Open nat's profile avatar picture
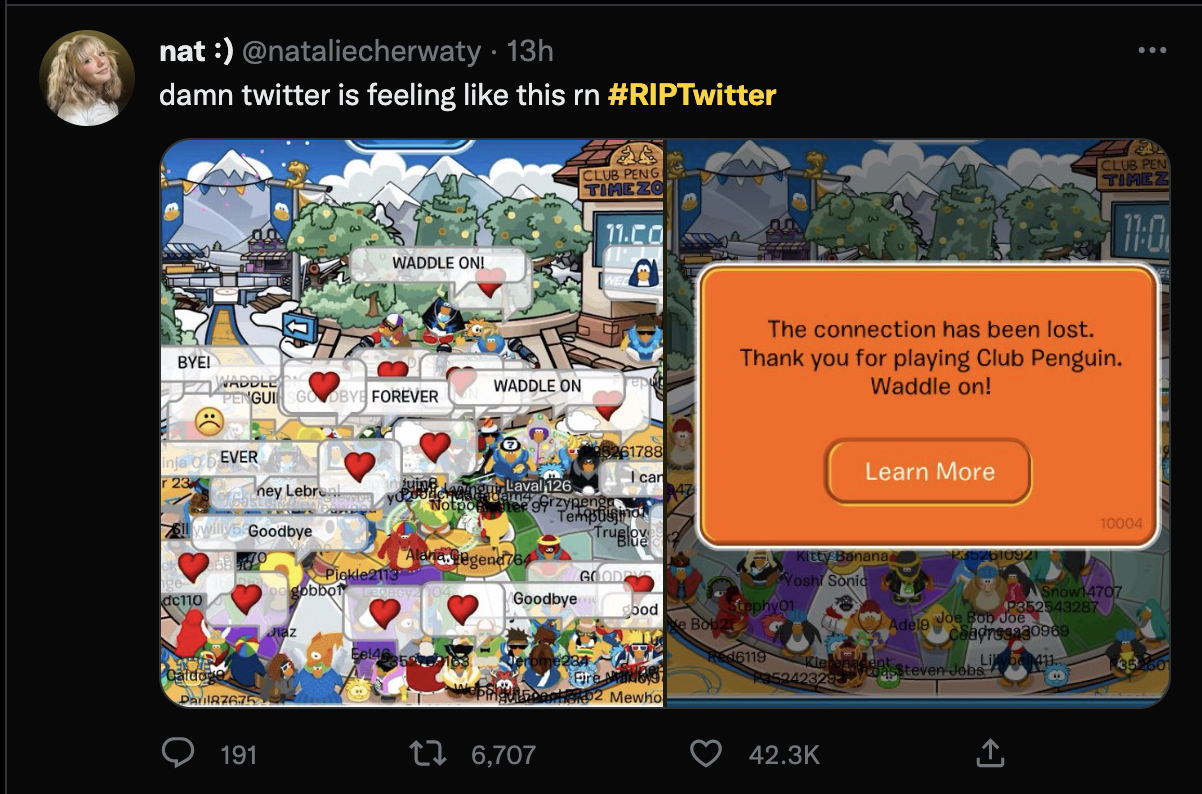The image size is (1202, 794). point(86,78)
